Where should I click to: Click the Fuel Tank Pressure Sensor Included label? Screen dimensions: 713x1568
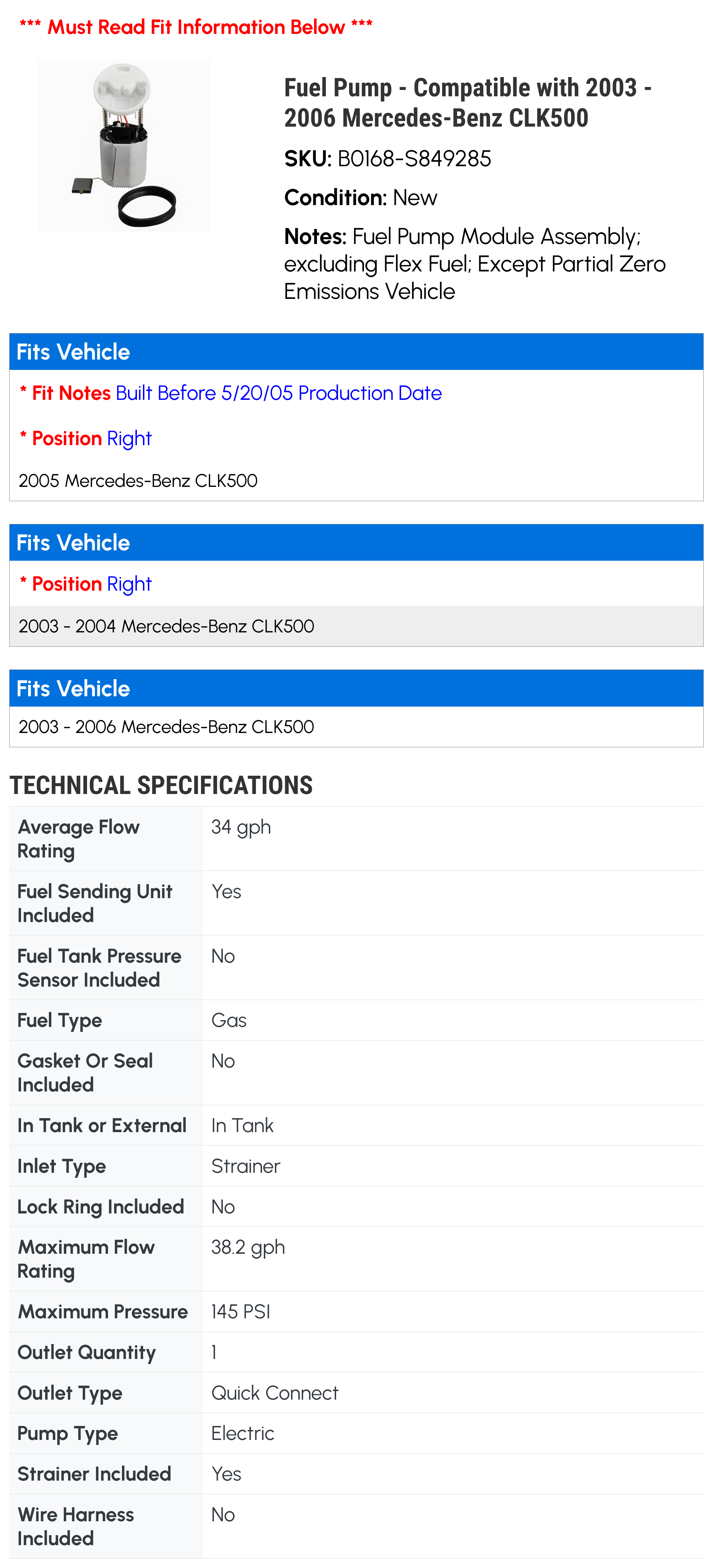(99, 968)
